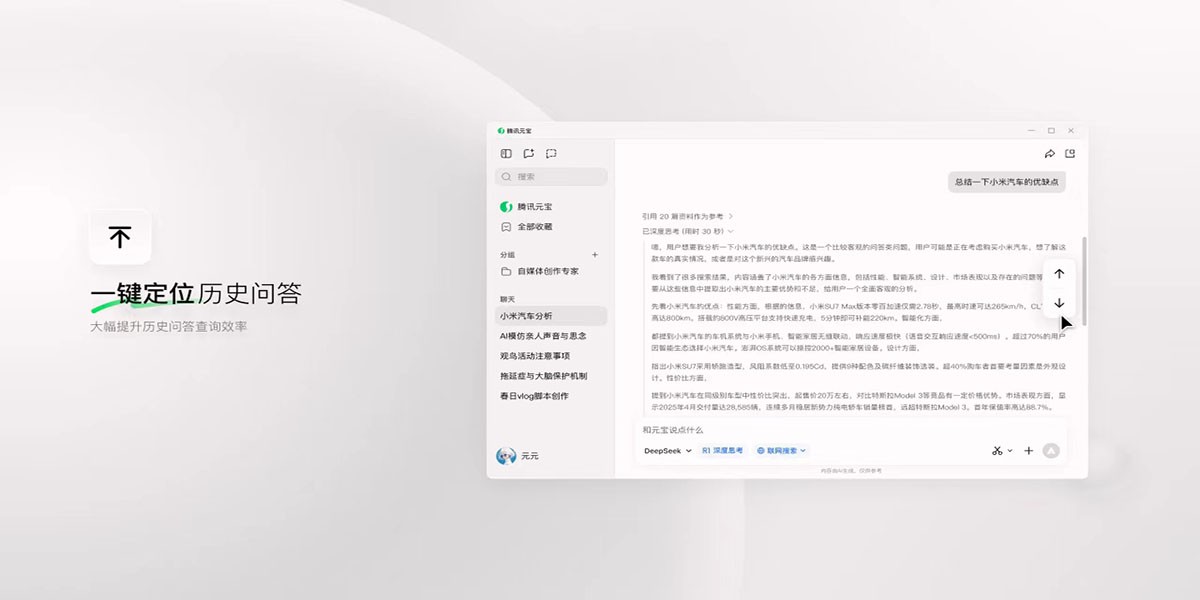This screenshot has height=600, width=1200.
Task: Toggle the sidebar panel icon
Action: tap(506, 154)
